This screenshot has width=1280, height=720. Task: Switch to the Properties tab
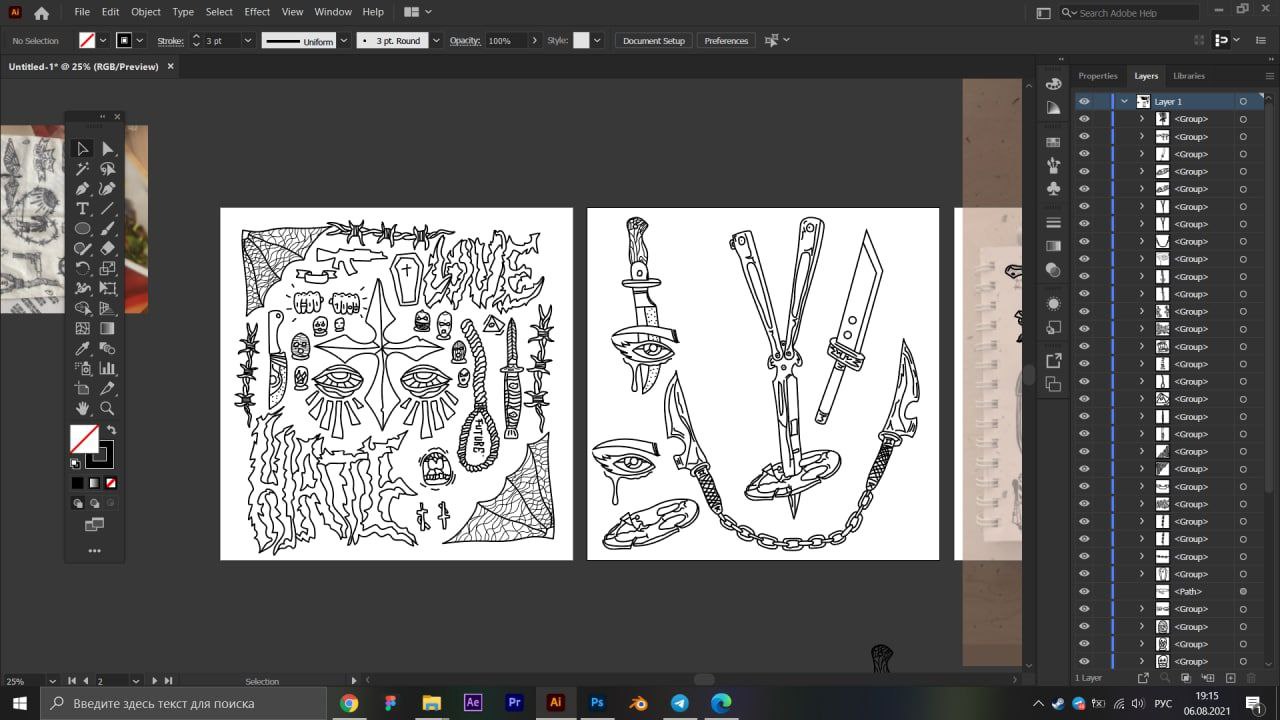[x=1097, y=76]
